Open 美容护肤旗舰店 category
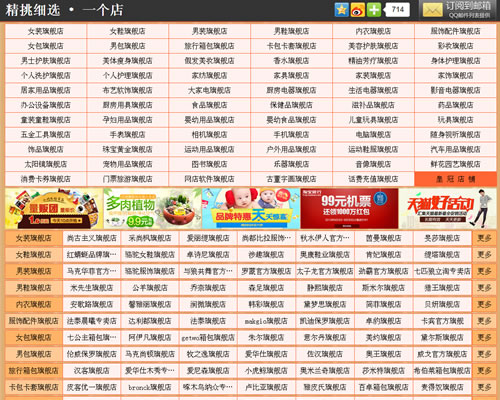Viewport: 500px width, 400px height. point(373,46)
